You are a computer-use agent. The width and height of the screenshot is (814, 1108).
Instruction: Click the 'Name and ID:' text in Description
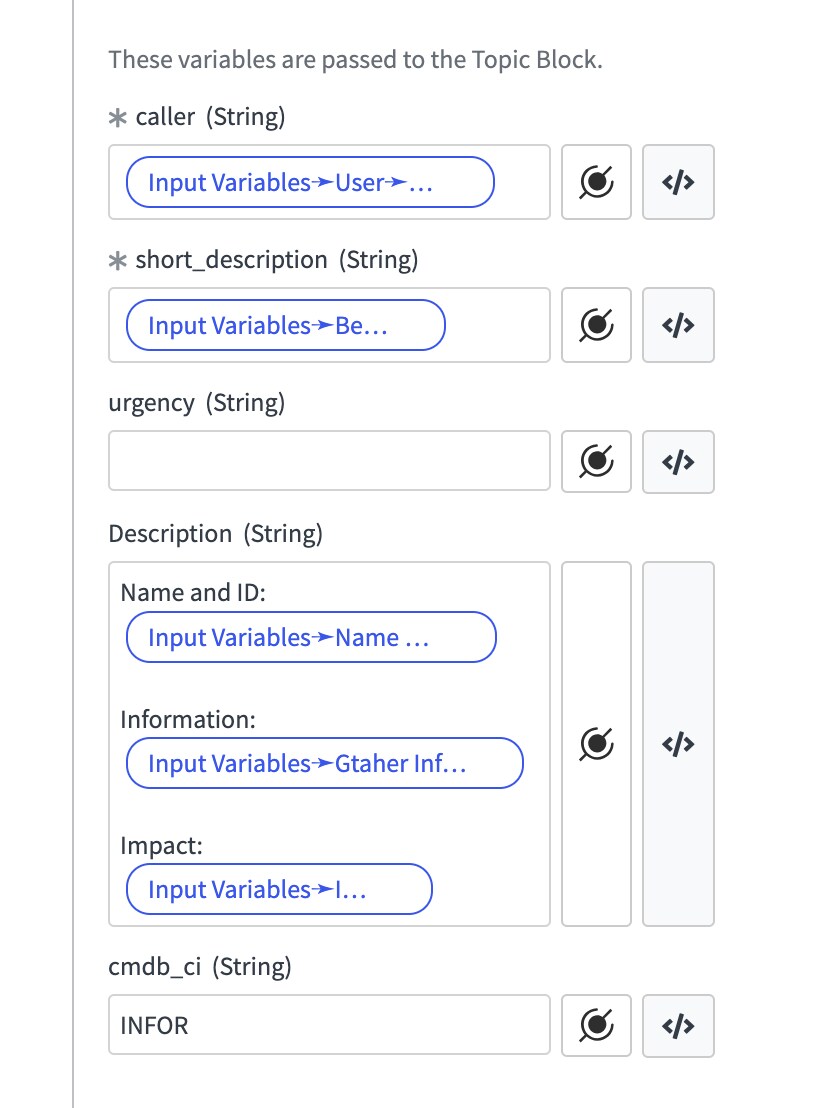[193, 592]
